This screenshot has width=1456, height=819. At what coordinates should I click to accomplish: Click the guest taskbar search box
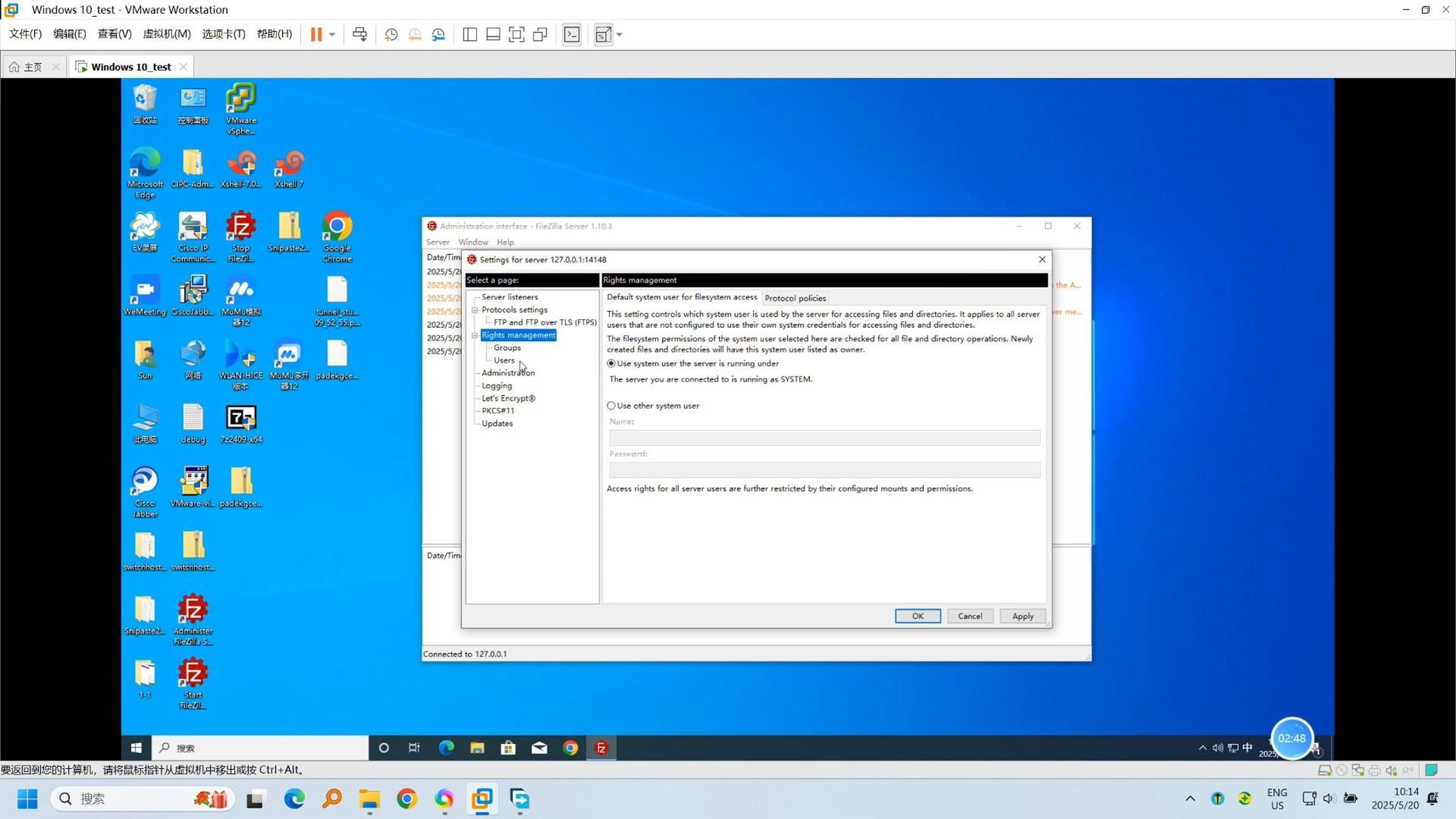(260, 748)
